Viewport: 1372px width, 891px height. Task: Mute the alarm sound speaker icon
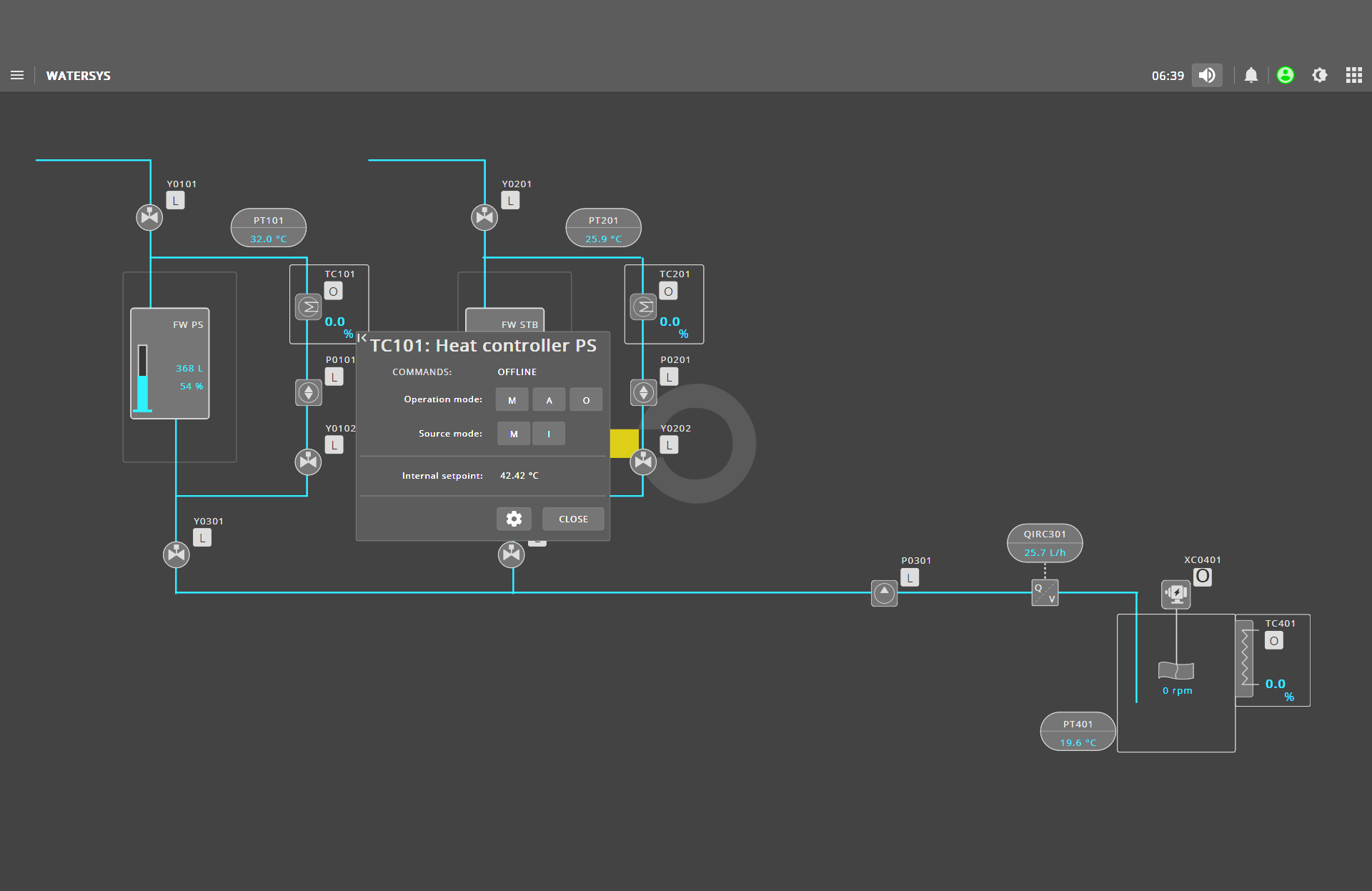coord(1207,75)
